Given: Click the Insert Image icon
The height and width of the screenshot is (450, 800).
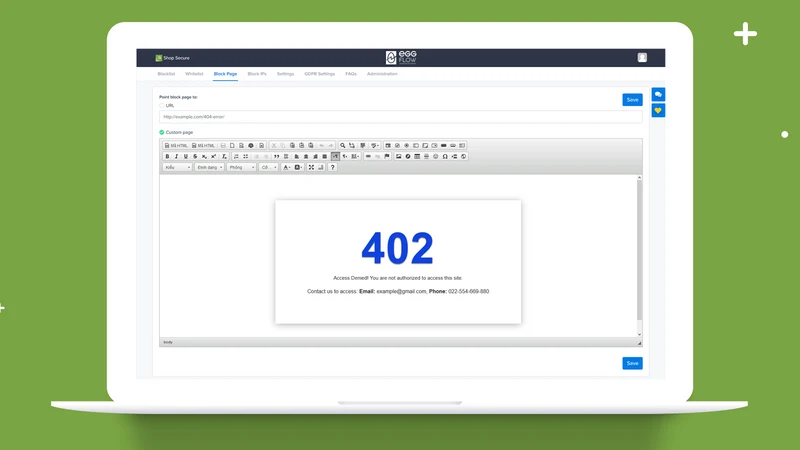Looking at the screenshot, I should tap(398, 157).
